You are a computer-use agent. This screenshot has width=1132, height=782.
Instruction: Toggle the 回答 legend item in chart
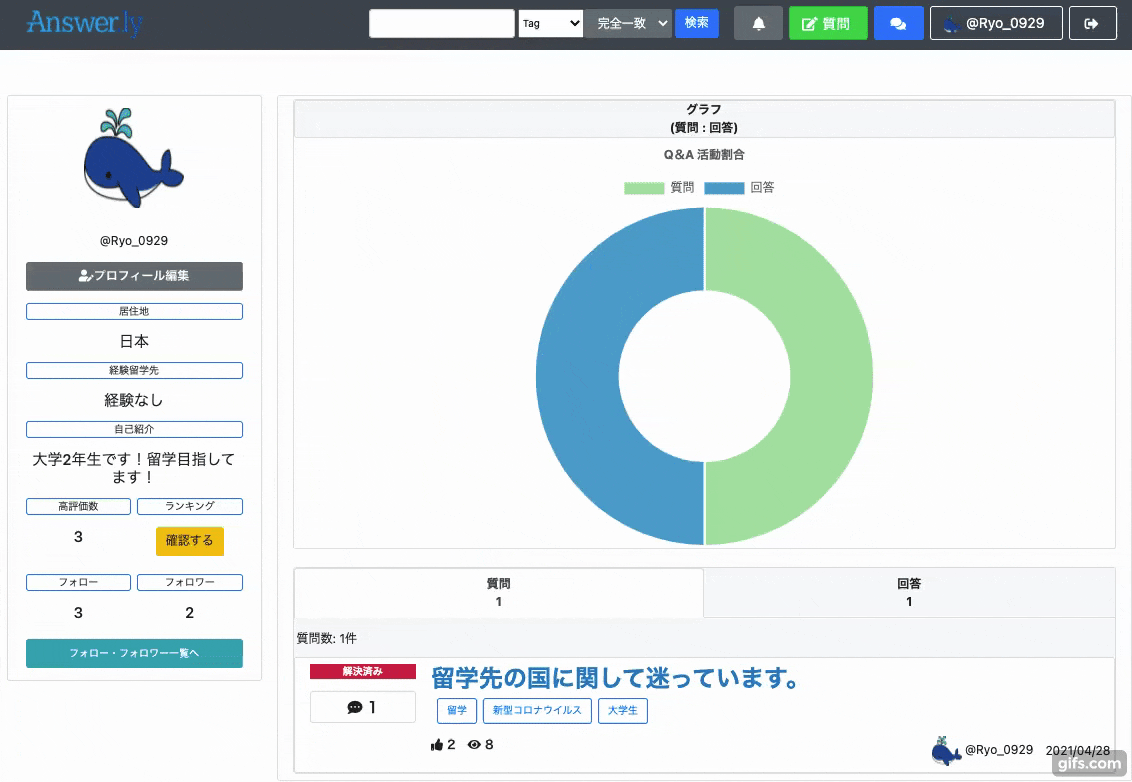tap(739, 188)
